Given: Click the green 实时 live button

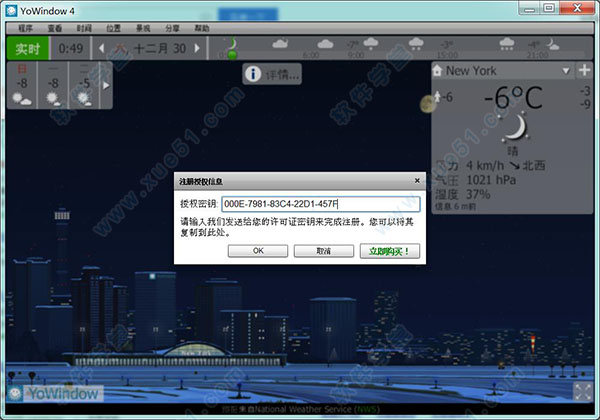Looking at the screenshot, I should 28,49.
